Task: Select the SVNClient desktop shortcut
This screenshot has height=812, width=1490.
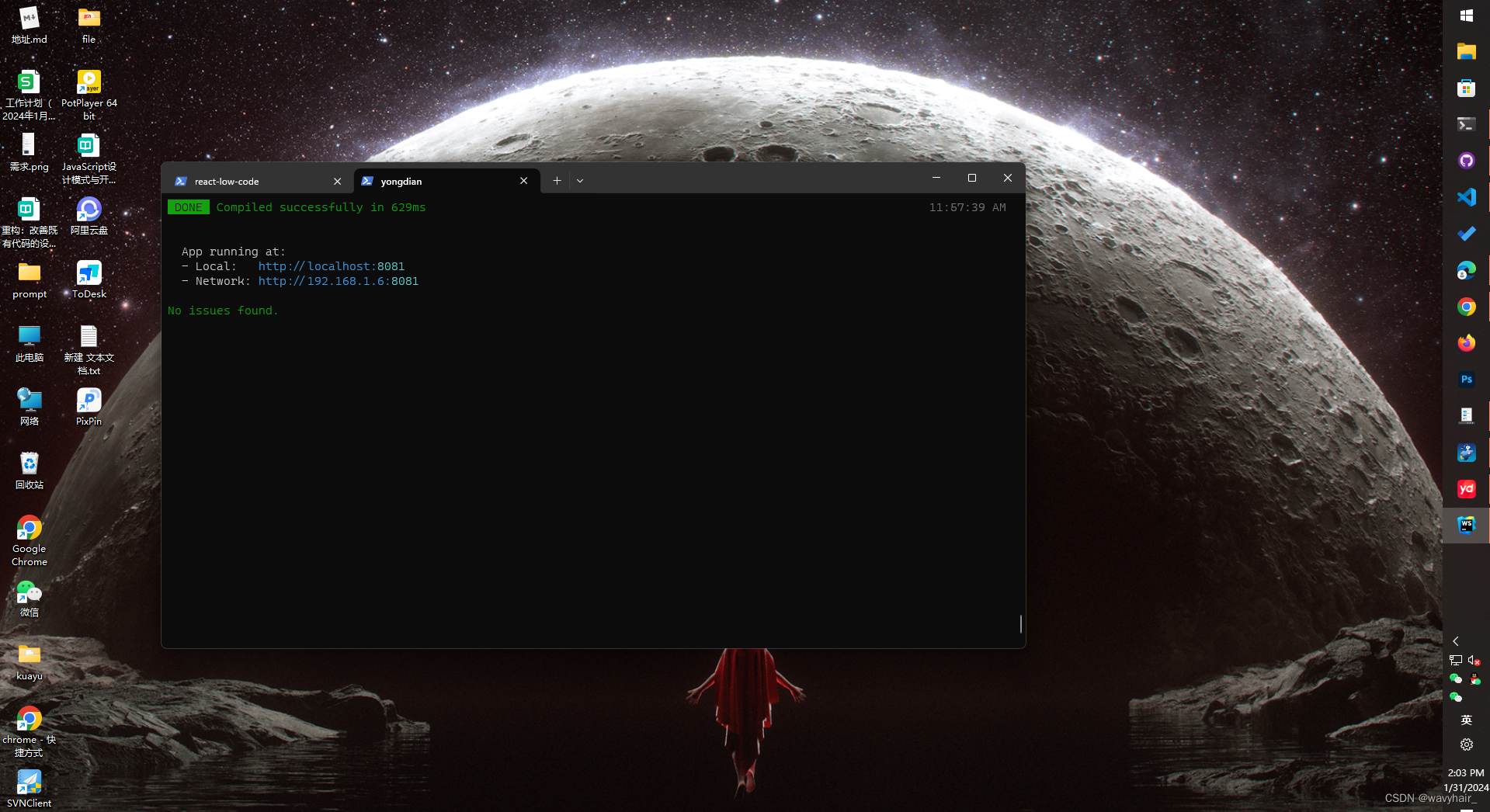Action: tap(30, 789)
